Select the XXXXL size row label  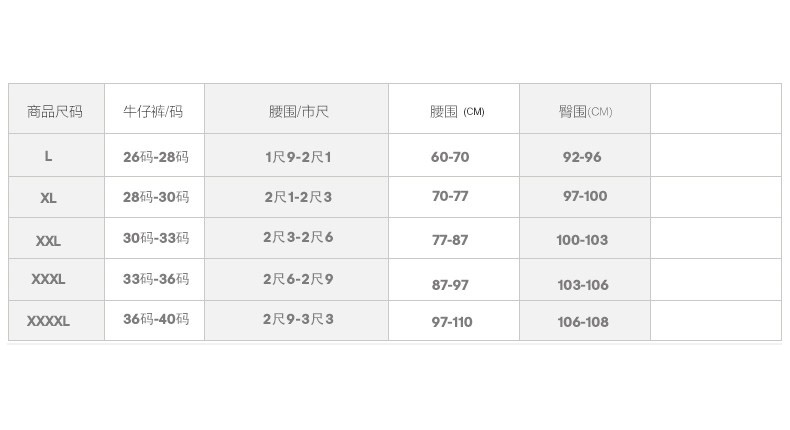(x=48, y=321)
